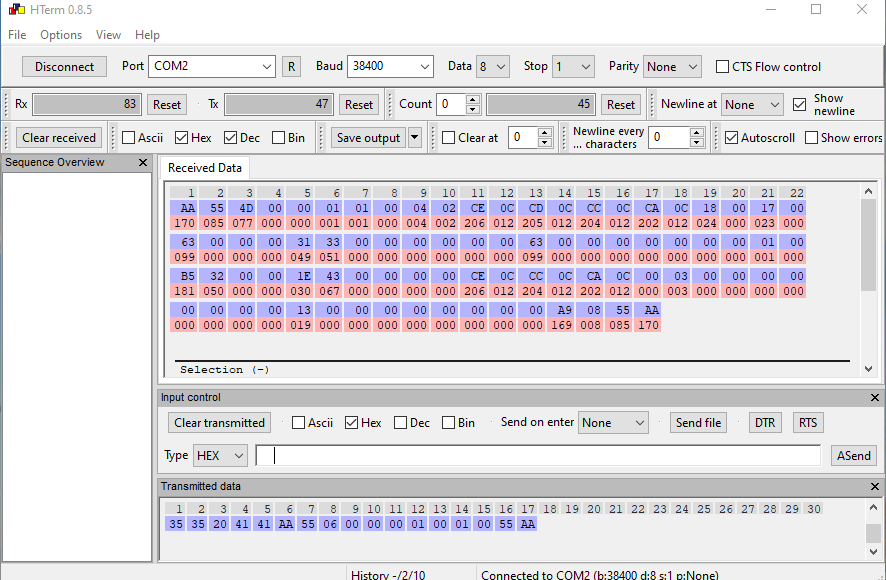
Task: Decrease Newline every characters value
Action: (697, 142)
